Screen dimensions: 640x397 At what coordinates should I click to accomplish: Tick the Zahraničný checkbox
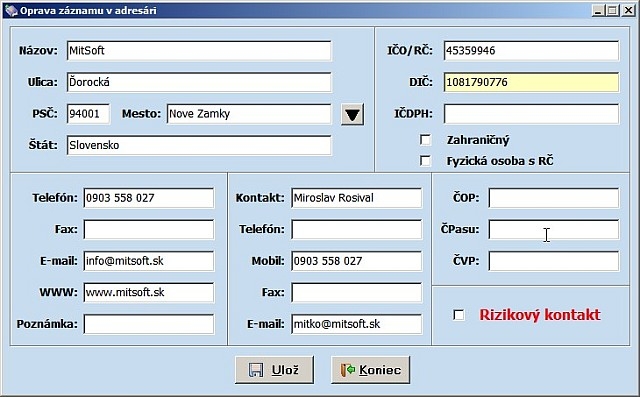pyautogui.click(x=425, y=140)
